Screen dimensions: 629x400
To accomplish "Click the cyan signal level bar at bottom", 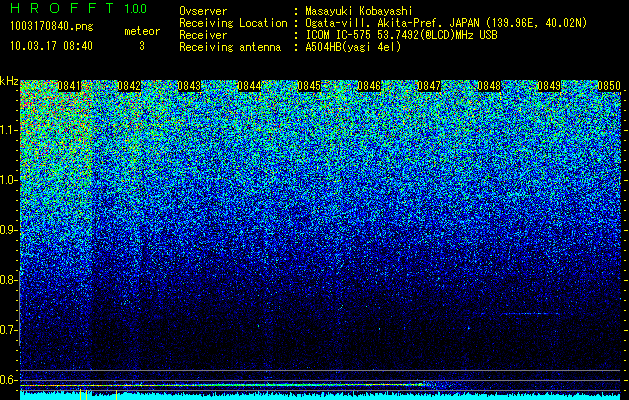I will [x=320, y=396].
